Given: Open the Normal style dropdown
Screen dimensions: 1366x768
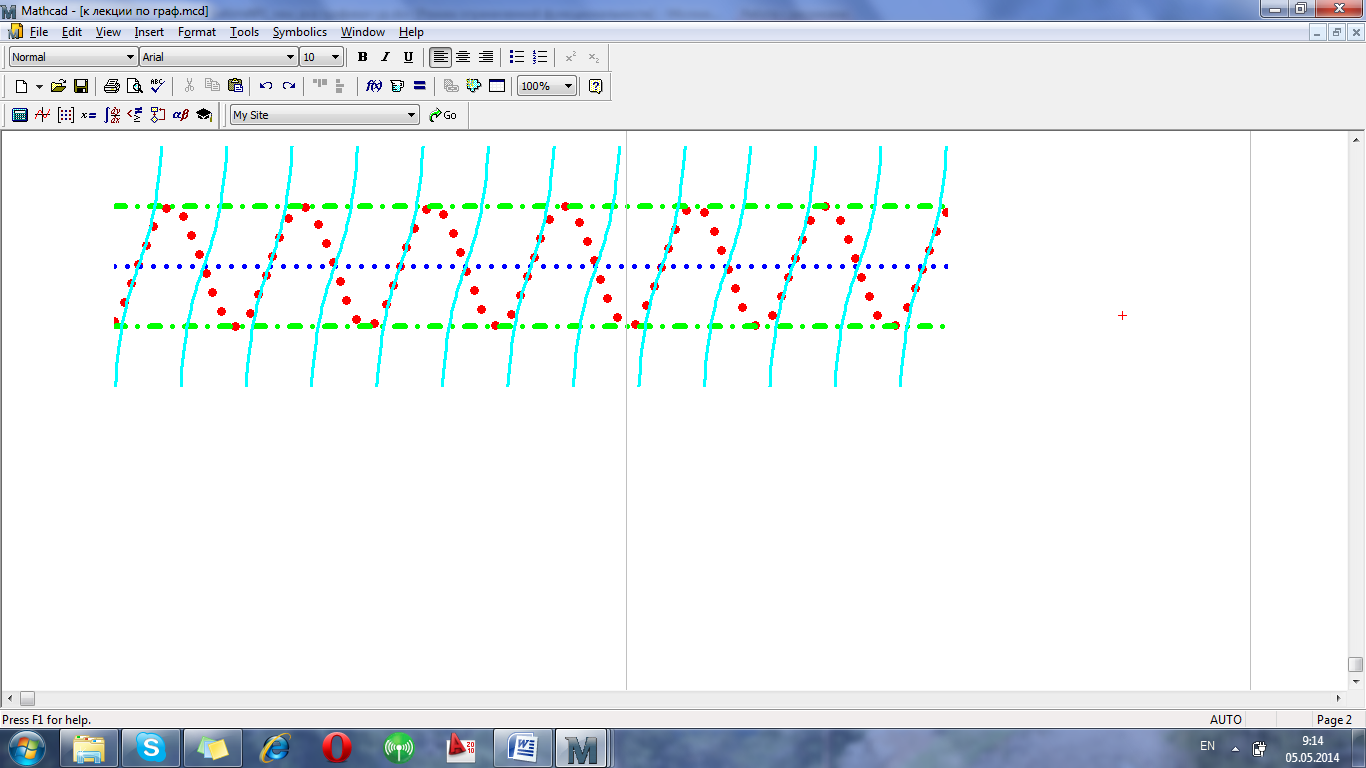Looking at the screenshot, I should [130, 57].
